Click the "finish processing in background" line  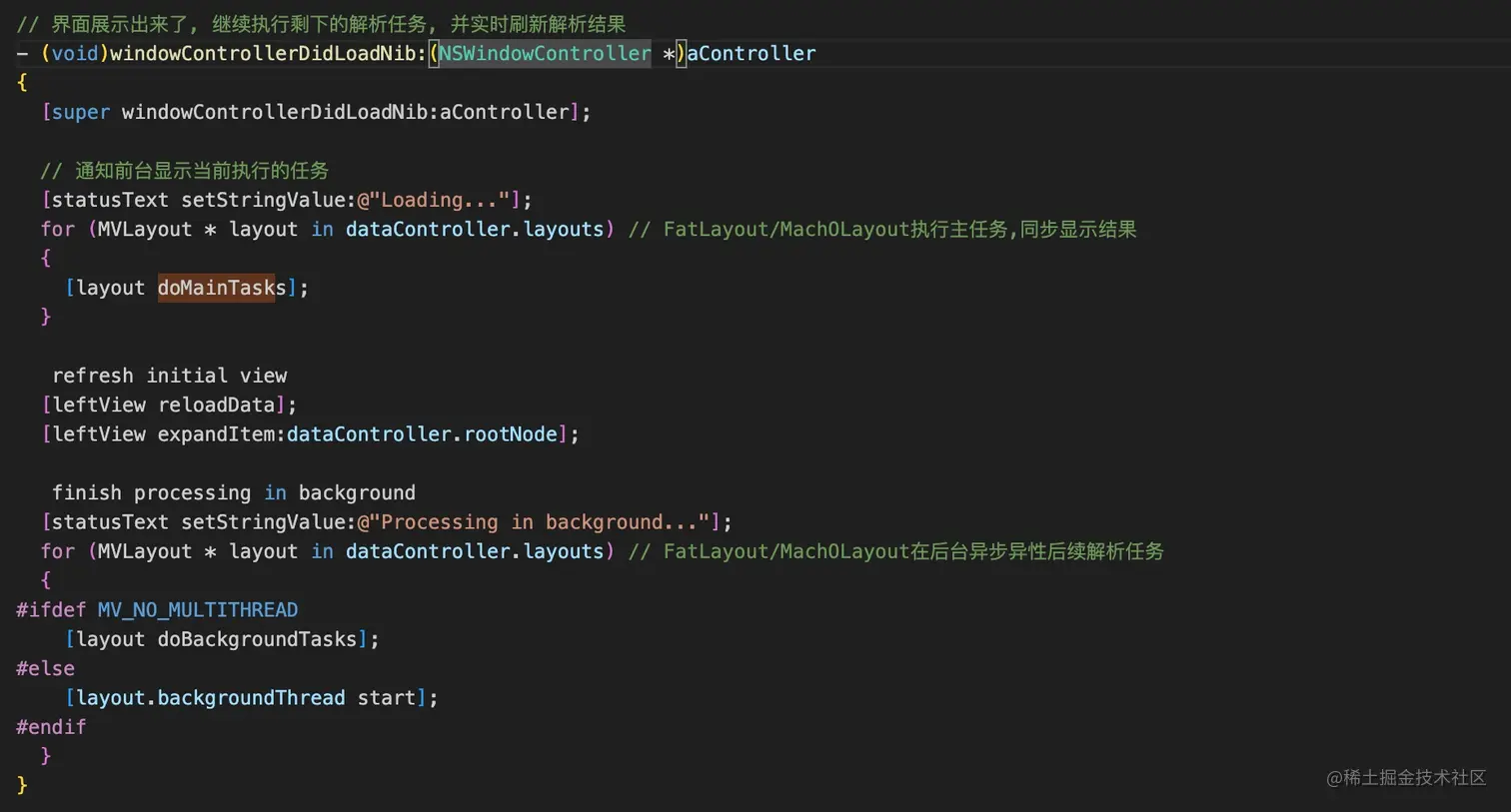coord(233,492)
